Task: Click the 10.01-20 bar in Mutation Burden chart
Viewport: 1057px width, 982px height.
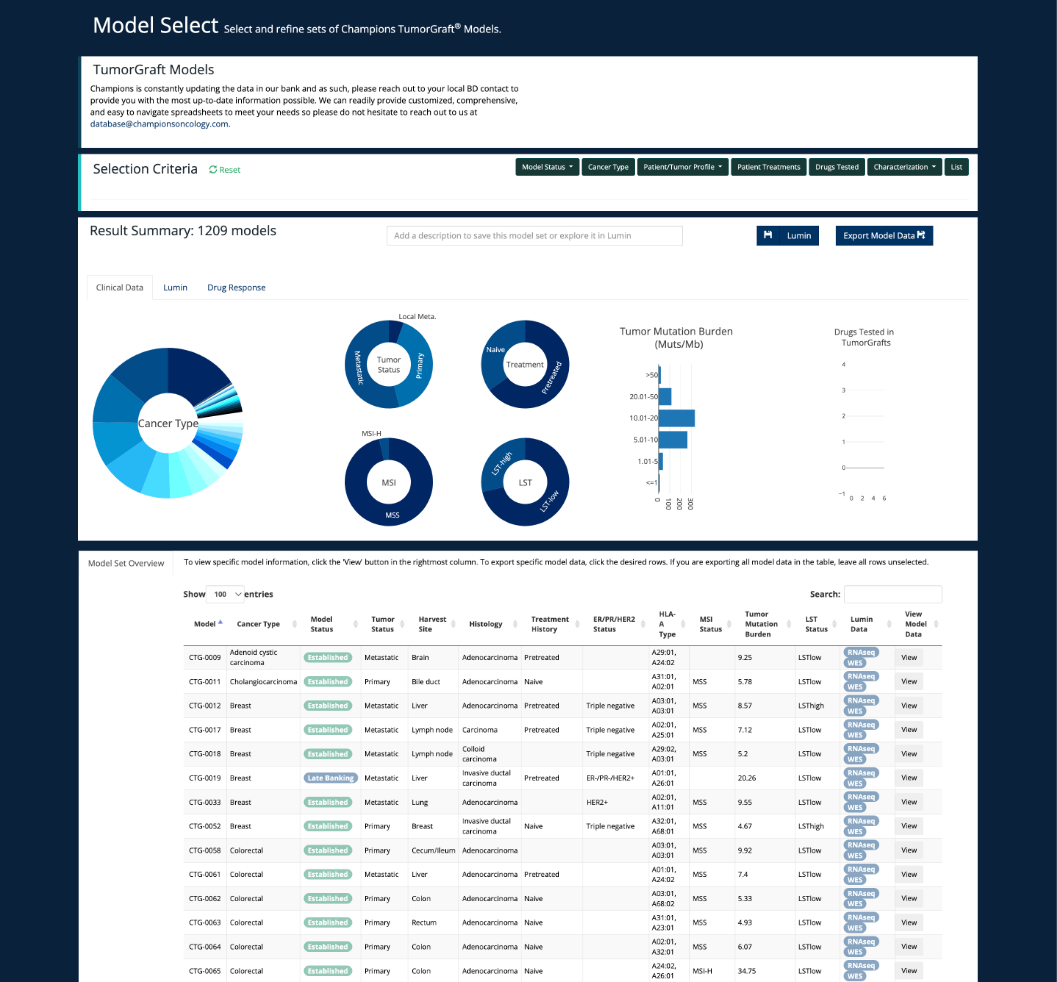Action: tap(676, 418)
